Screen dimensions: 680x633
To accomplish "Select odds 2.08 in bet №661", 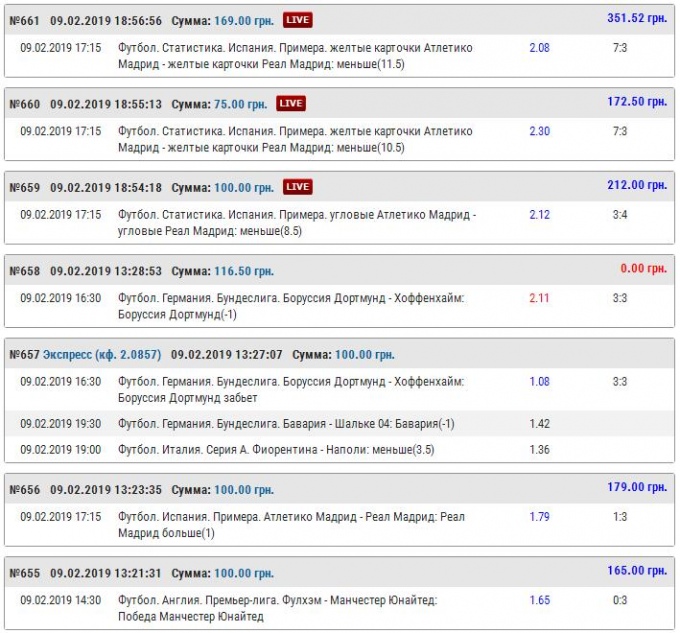I will click(x=539, y=48).
